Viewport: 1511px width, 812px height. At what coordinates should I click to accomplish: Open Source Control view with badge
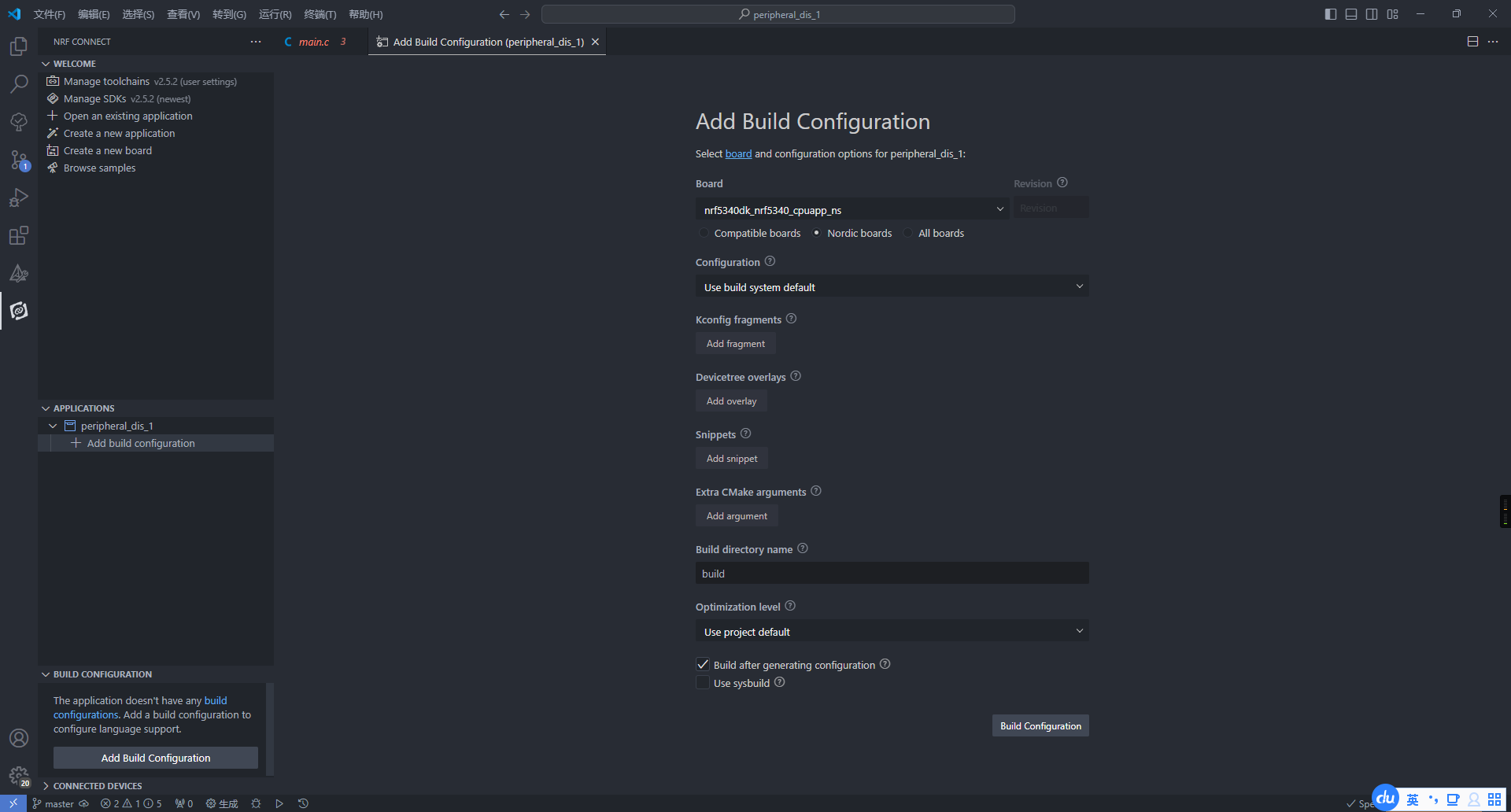(x=19, y=160)
